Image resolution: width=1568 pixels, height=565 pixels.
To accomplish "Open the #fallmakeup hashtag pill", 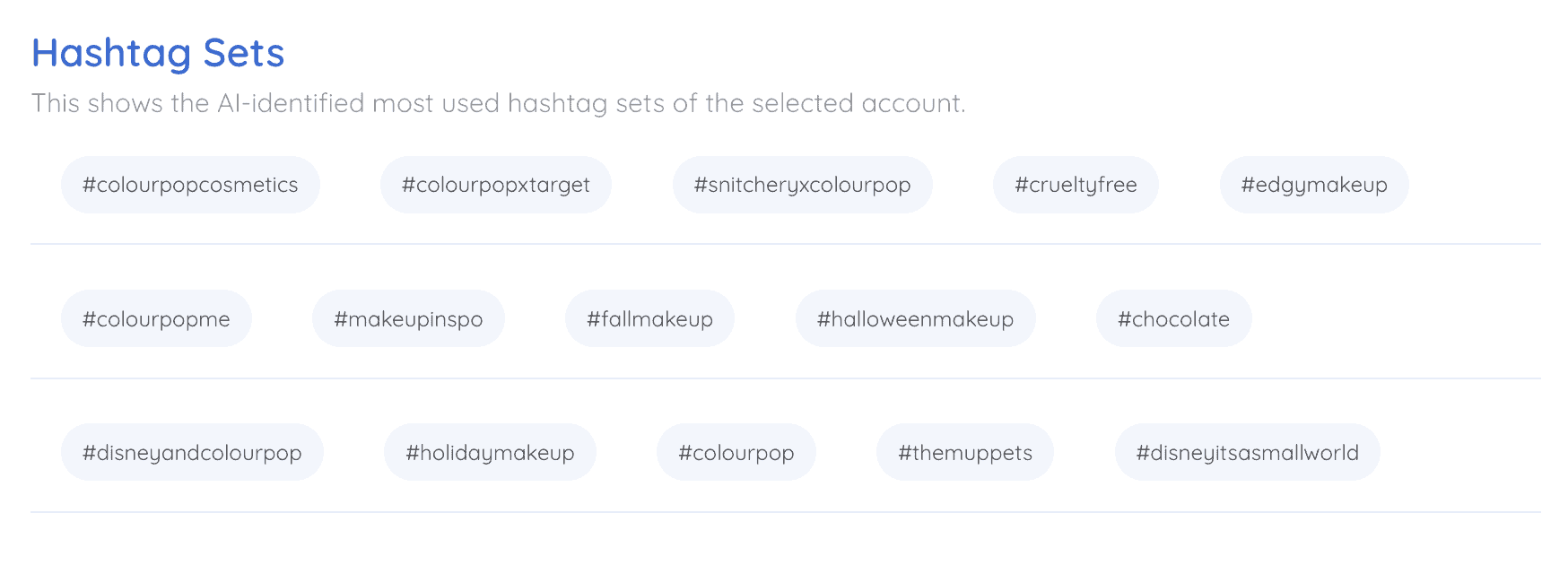I will [649, 318].
